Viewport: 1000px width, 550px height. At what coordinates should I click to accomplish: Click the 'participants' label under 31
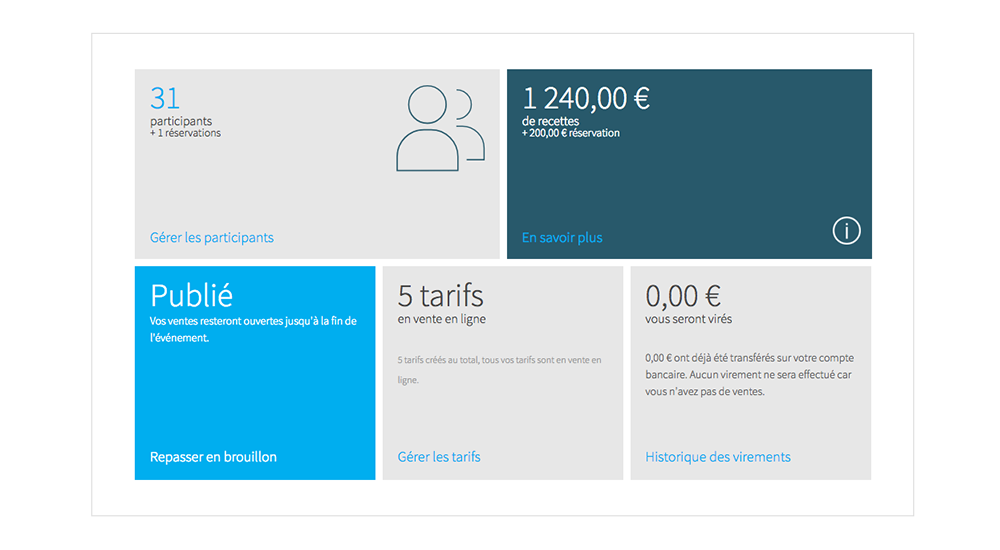181,121
